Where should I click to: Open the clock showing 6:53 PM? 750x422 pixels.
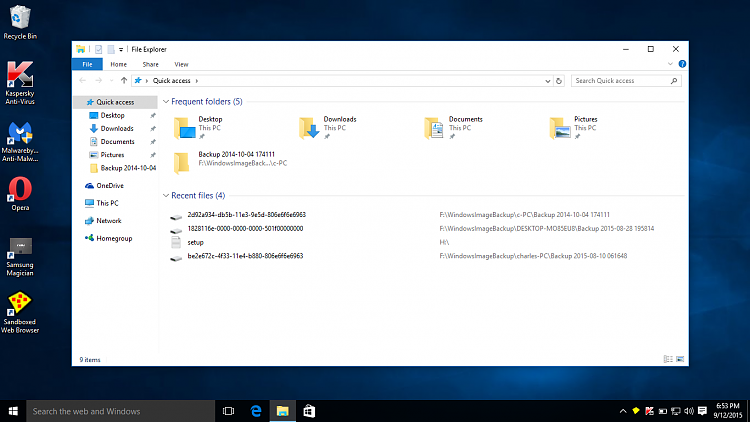click(x=728, y=411)
